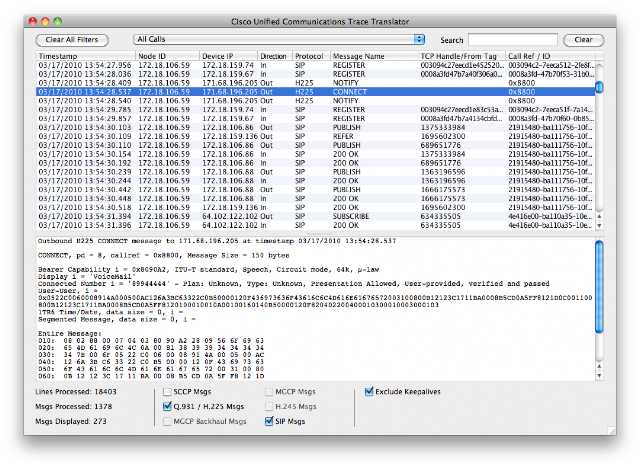Click the message list scroll up arrow
Viewport: 640px width, 468px height.
click(x=599, y=216)
